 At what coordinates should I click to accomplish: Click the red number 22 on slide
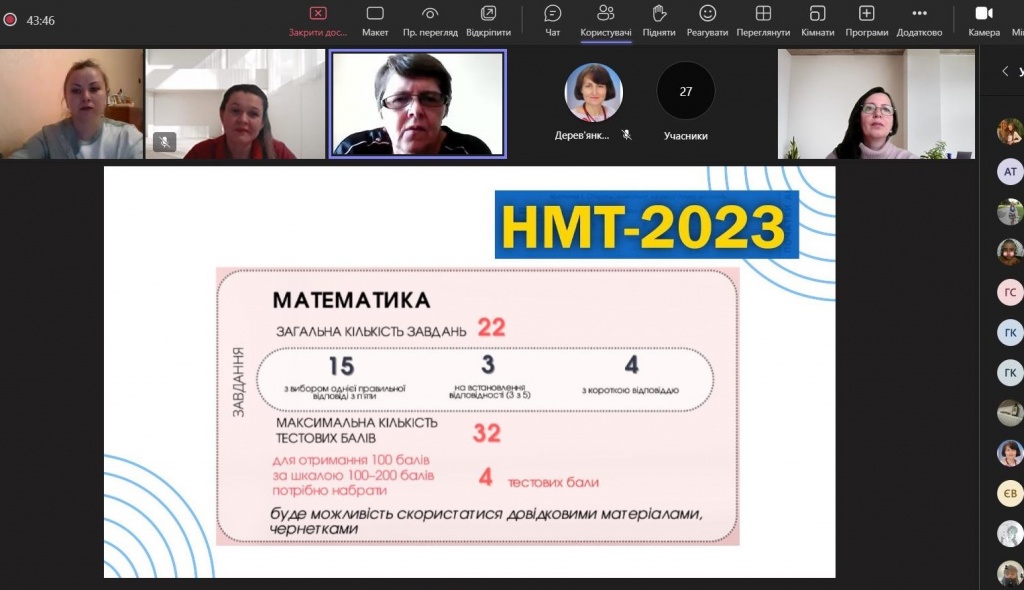491,327
